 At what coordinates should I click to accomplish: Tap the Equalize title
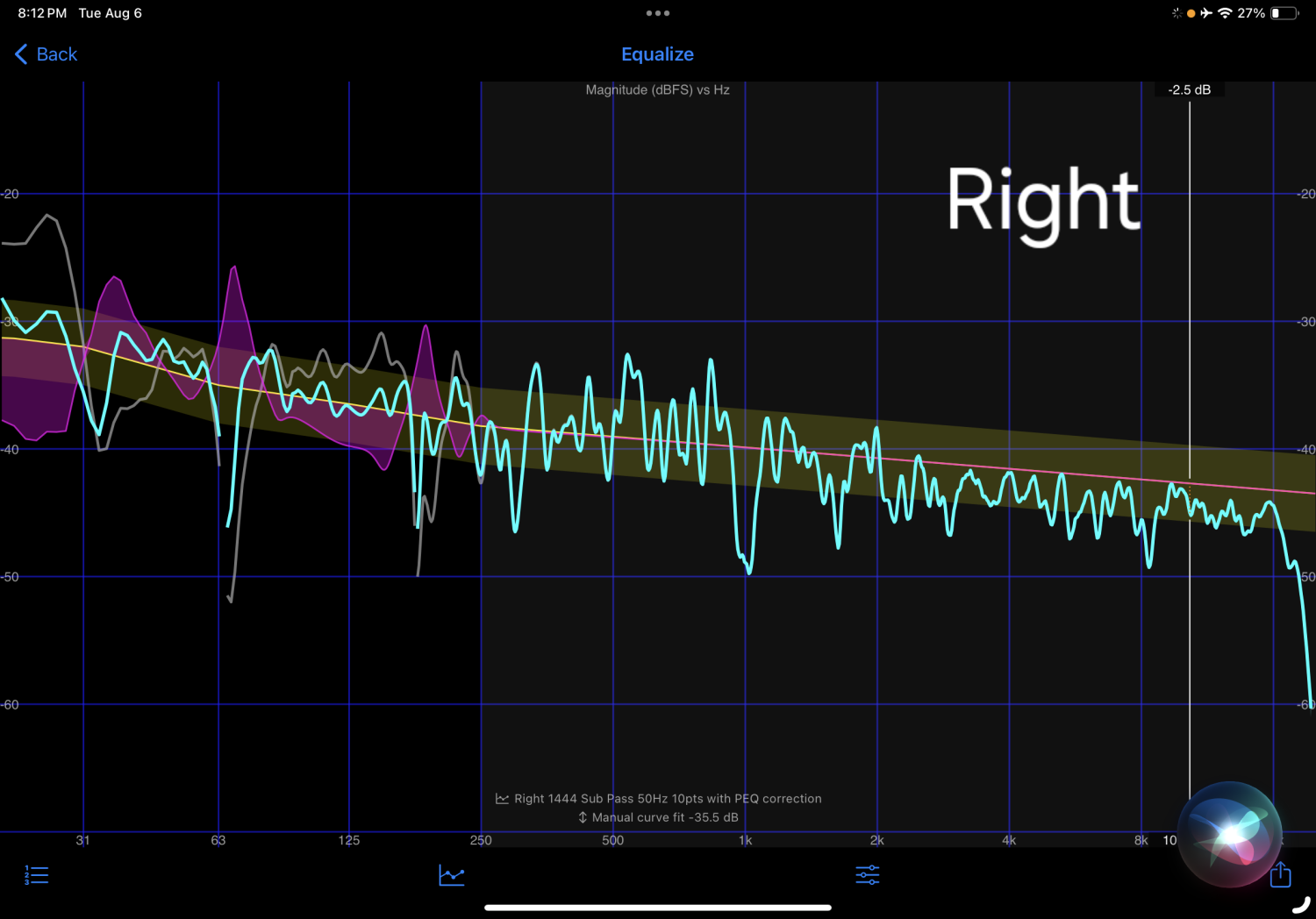tap(657, 54)
